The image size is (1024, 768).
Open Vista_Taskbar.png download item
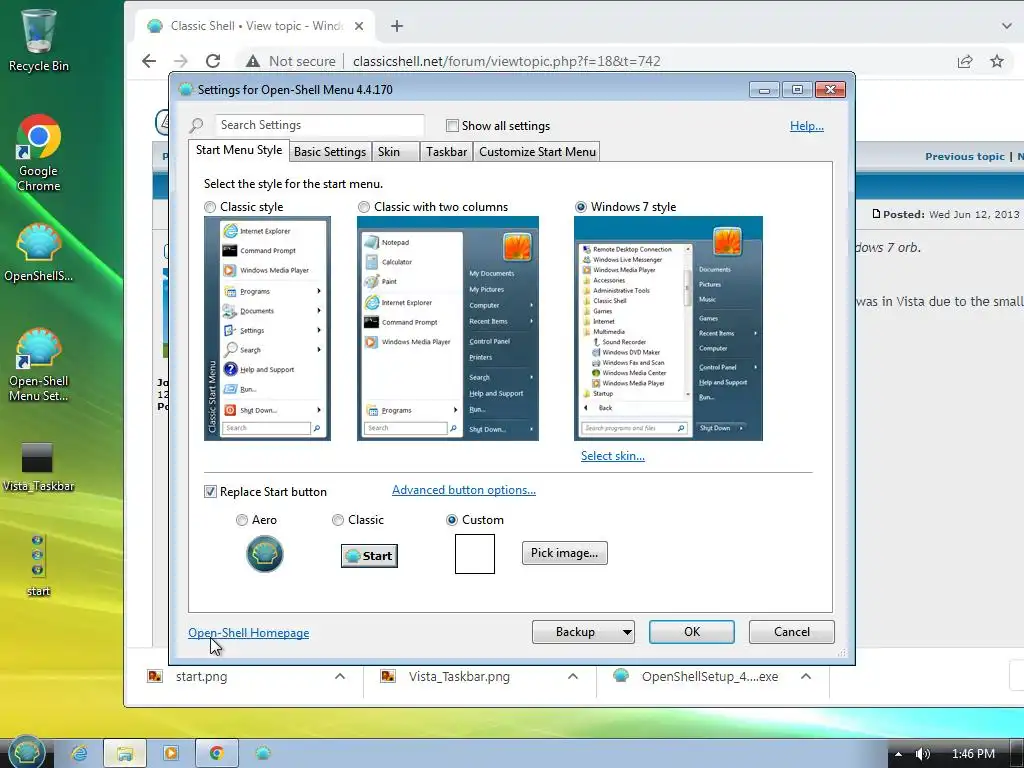(x=459, y=677)
